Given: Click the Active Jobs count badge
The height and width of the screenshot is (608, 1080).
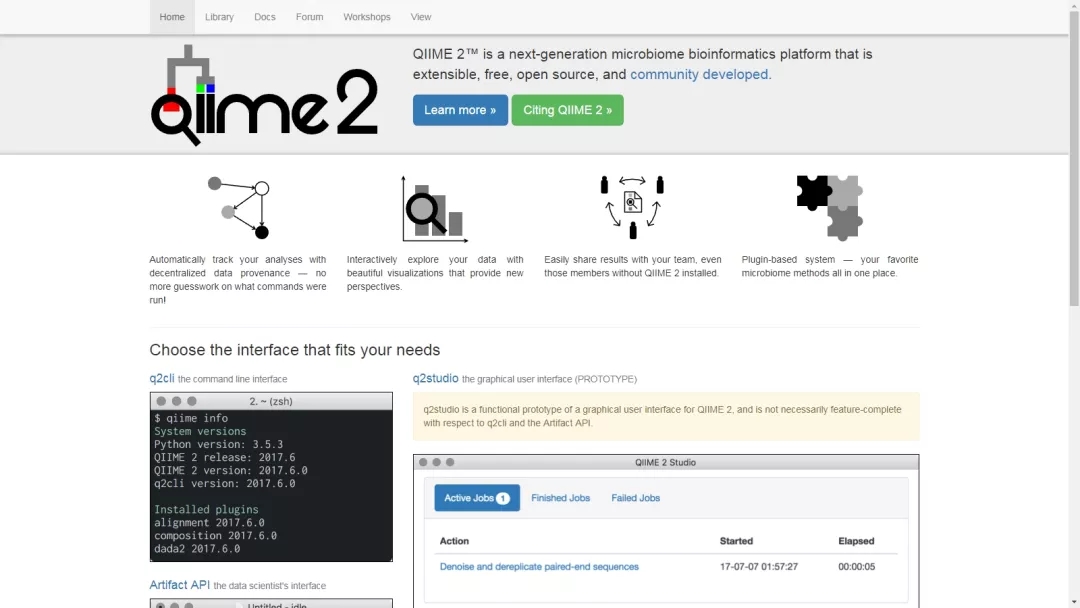Looking at the screenshot, I should coord(503,498).
